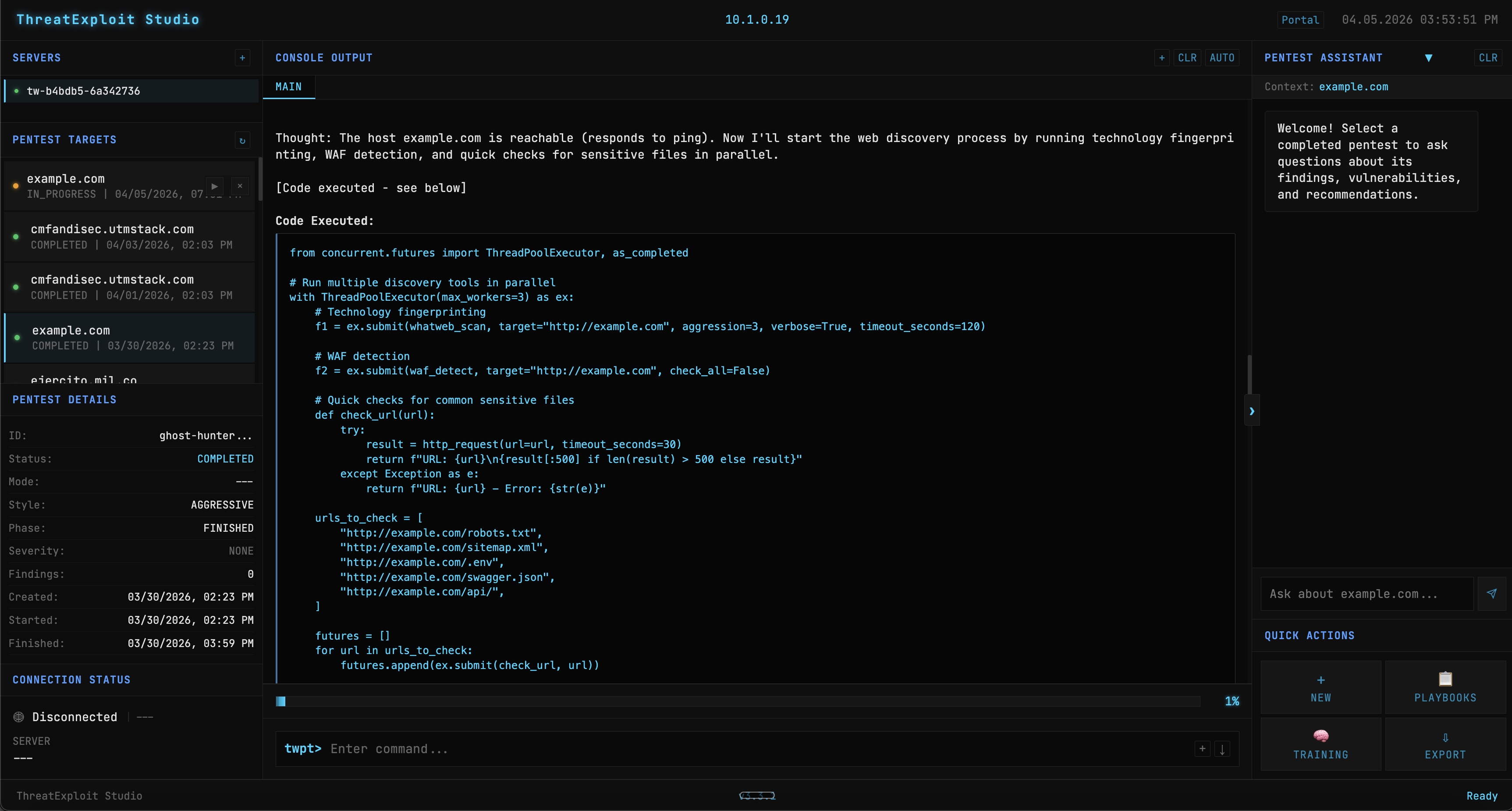Send the assistant question with paper plane icon
This screenshot has width=1512, height=811.
tap(1491, 594)
